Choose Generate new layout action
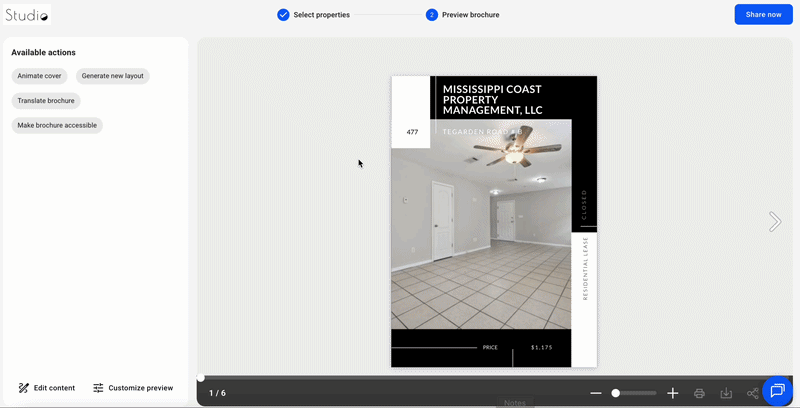 click(113, 76)
